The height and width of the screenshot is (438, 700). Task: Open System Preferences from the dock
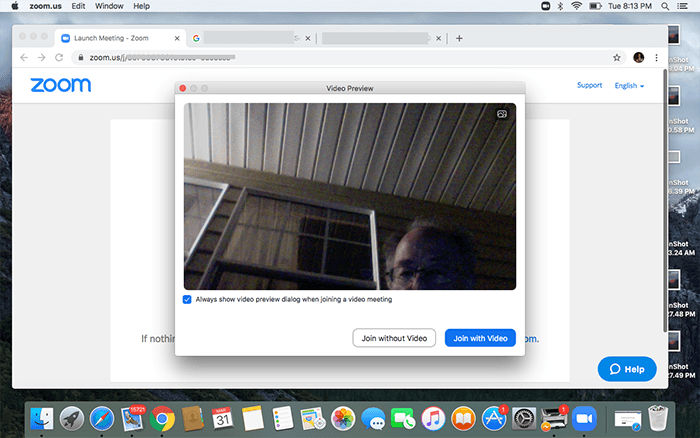click(524, 419)
